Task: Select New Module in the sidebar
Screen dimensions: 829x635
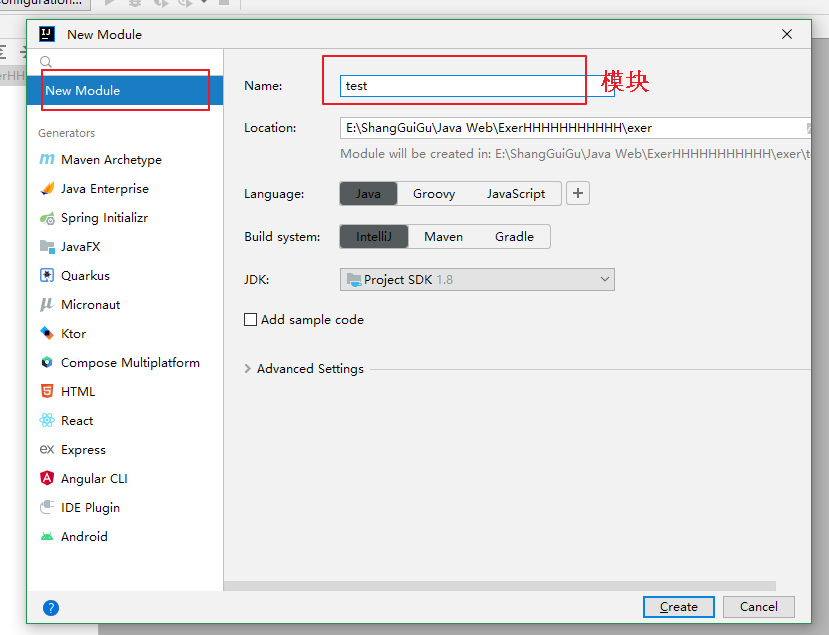Action: click(x=125, y=90)
